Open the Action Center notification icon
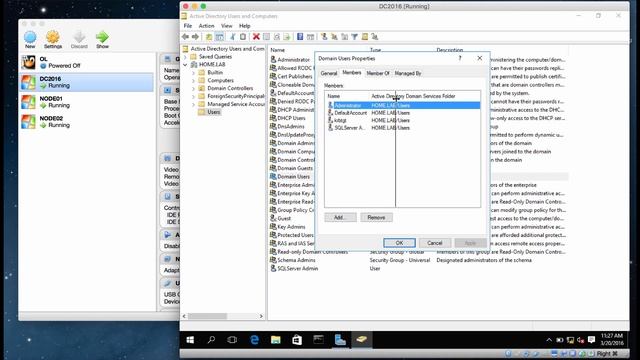The image size is (640, 360). click(x=591, y=340)
